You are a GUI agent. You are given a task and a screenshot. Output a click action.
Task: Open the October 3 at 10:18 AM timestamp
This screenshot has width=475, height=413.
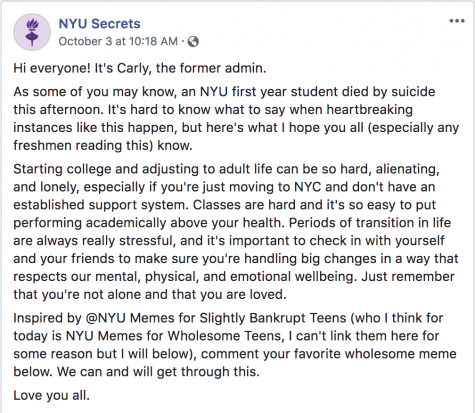pos(118,41)
